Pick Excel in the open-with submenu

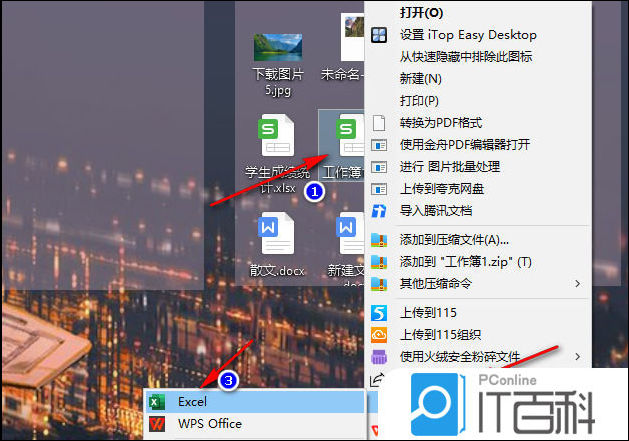[x=254, y=402]
